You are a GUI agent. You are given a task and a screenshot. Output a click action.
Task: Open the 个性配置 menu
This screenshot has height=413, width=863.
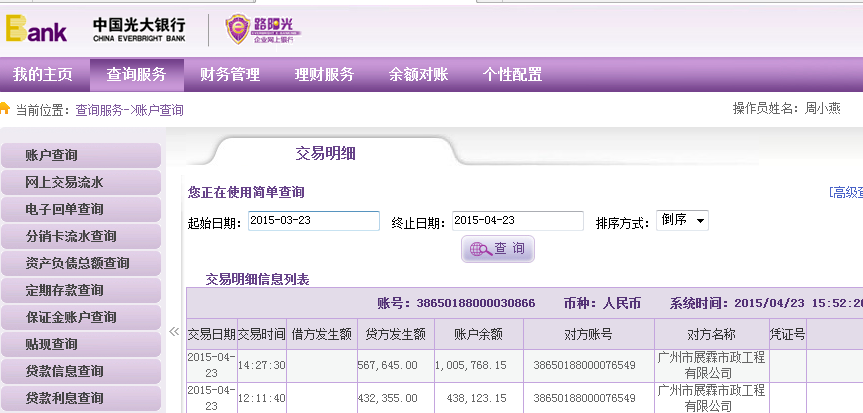[x=512, y=75]
